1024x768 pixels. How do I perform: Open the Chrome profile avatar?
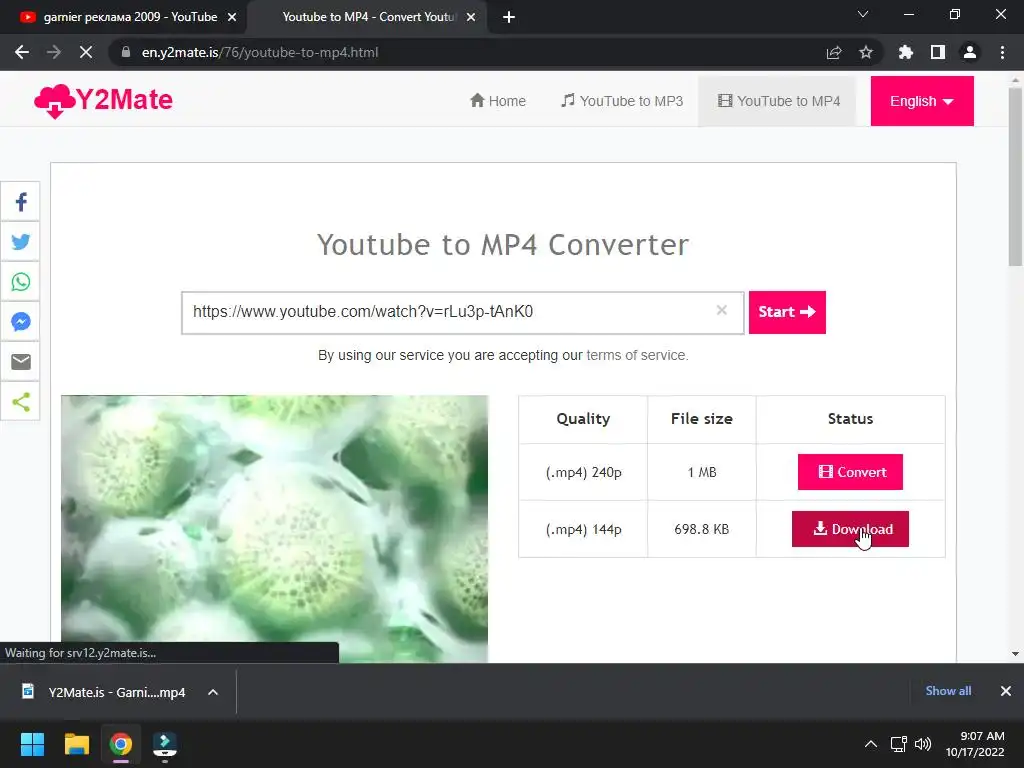[x=970, y=52]
